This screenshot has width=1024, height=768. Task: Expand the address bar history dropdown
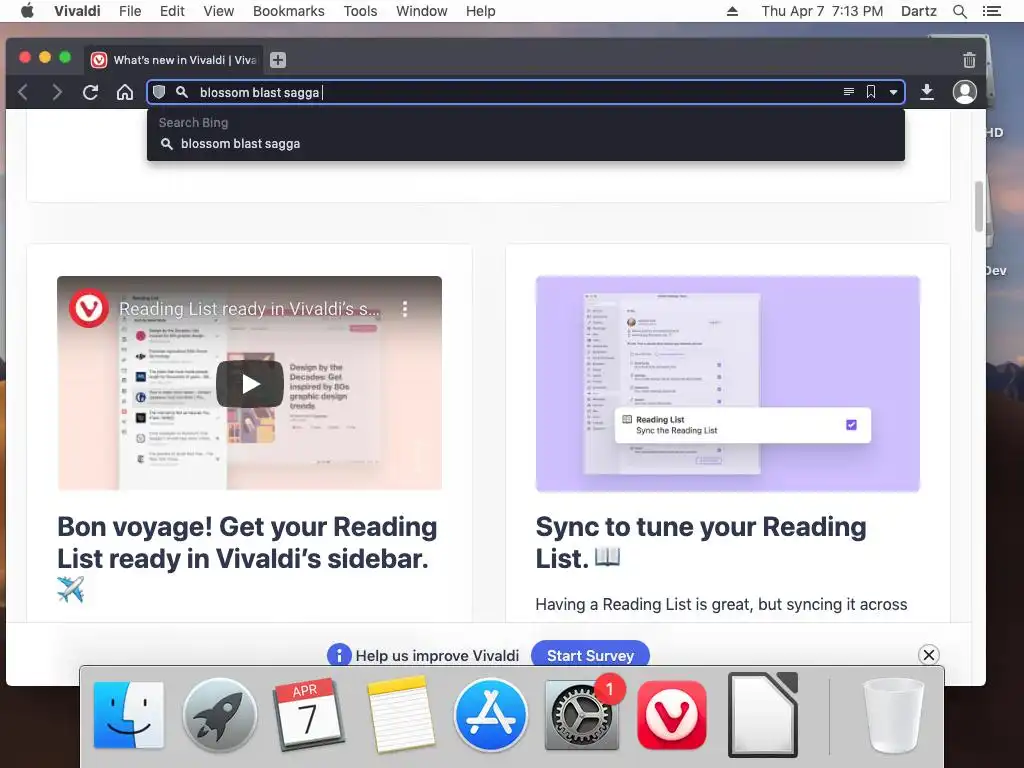click(x=893, y=93)
